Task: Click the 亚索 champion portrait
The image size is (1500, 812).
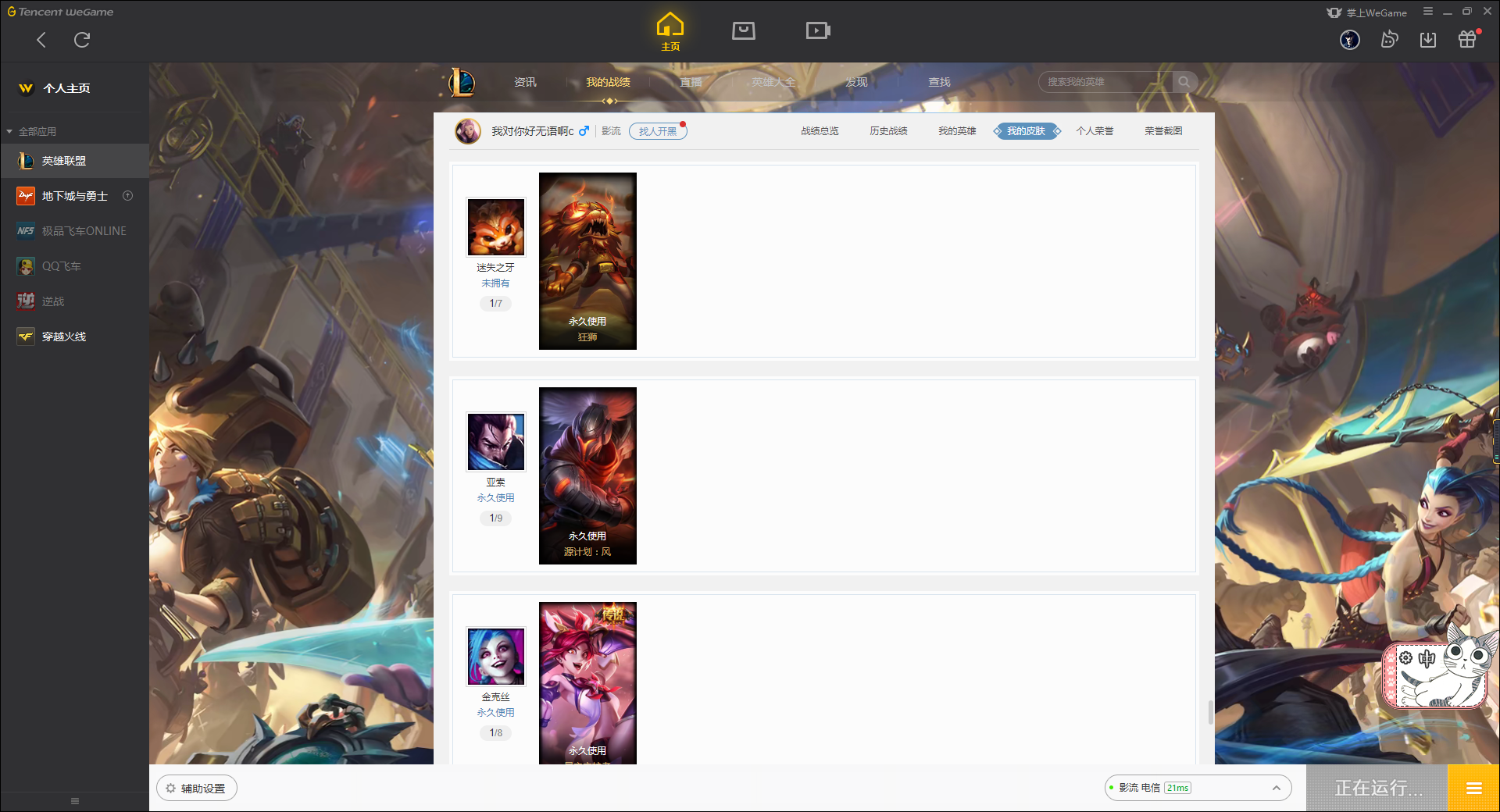Action: 496,442
